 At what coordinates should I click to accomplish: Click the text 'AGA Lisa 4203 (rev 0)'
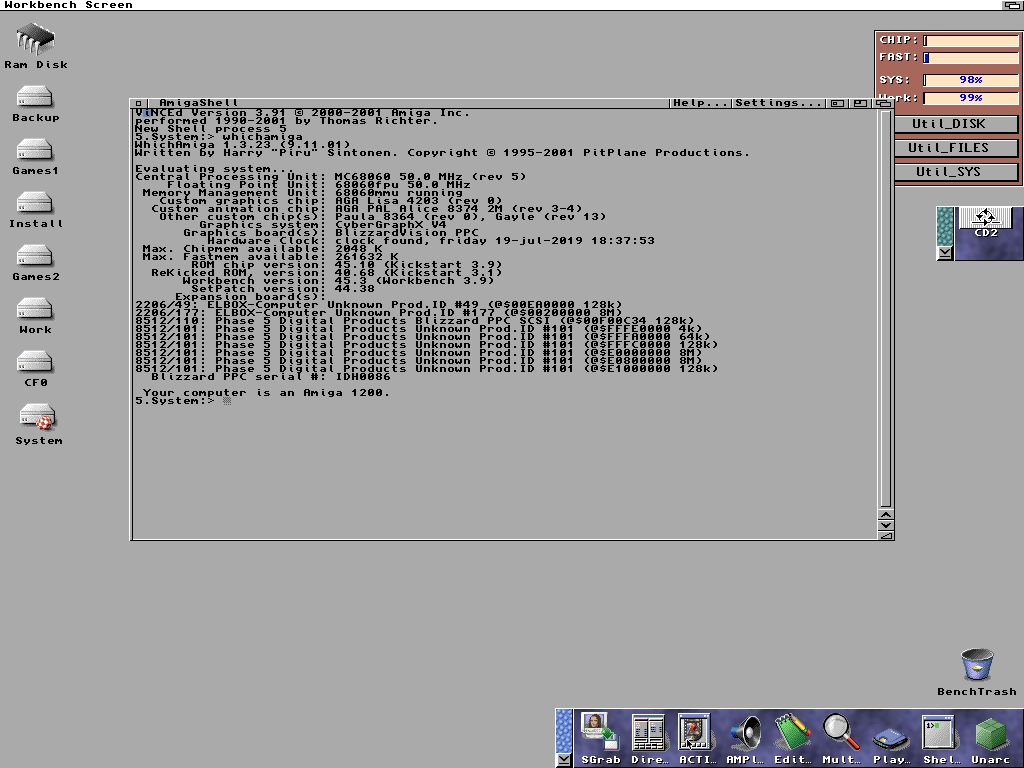(x=419, y=200)
